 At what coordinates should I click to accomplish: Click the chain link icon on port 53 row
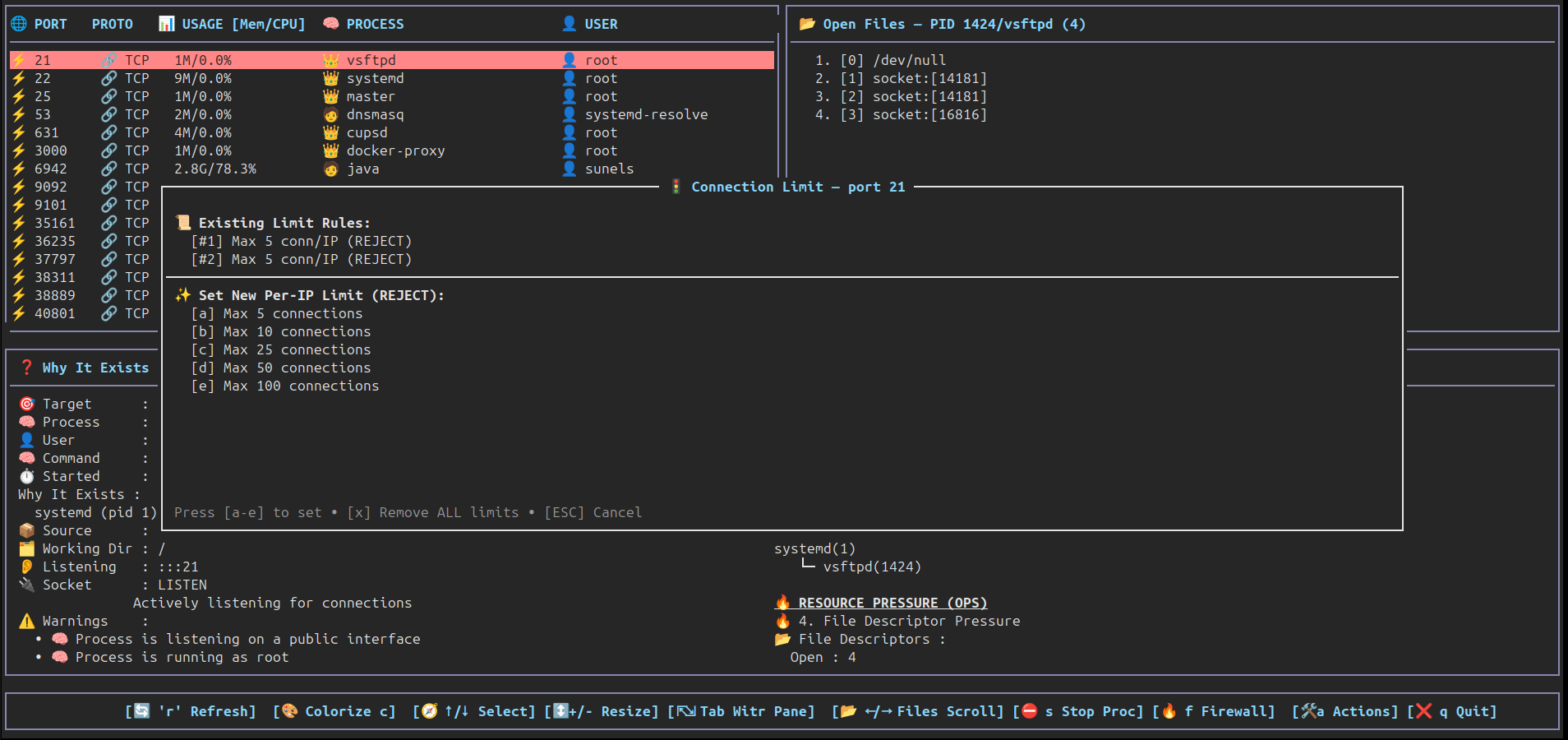pyautogui.click(x=108, y=114)
